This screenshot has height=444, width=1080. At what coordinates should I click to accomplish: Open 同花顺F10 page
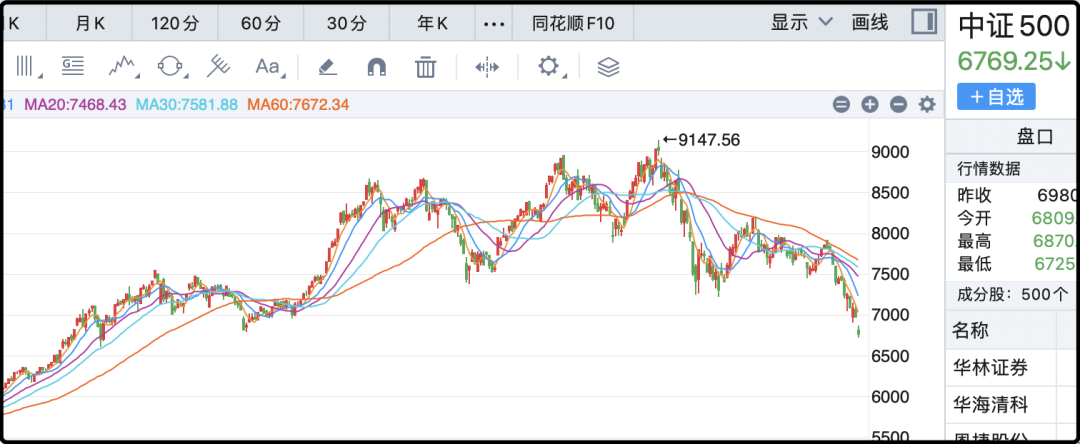pyautogui.click(x=573, y=23)
